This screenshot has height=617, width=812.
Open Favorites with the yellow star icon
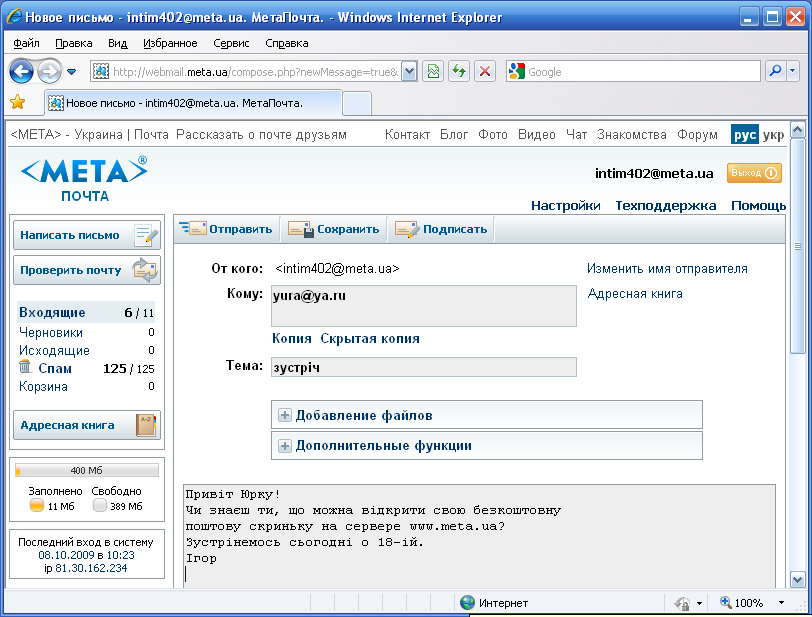coord(18,102)
